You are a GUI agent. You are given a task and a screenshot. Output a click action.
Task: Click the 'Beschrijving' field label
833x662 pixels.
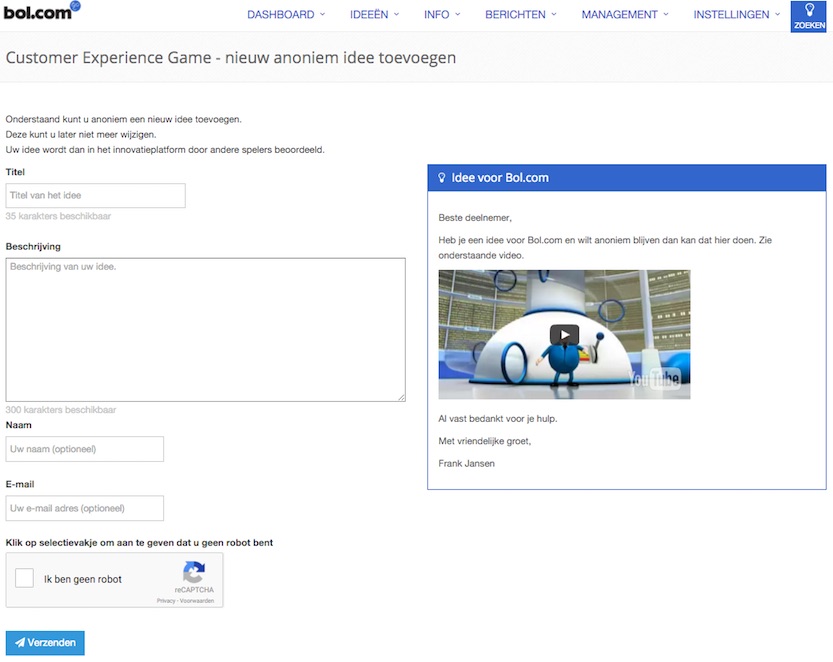tap(33, 247)
